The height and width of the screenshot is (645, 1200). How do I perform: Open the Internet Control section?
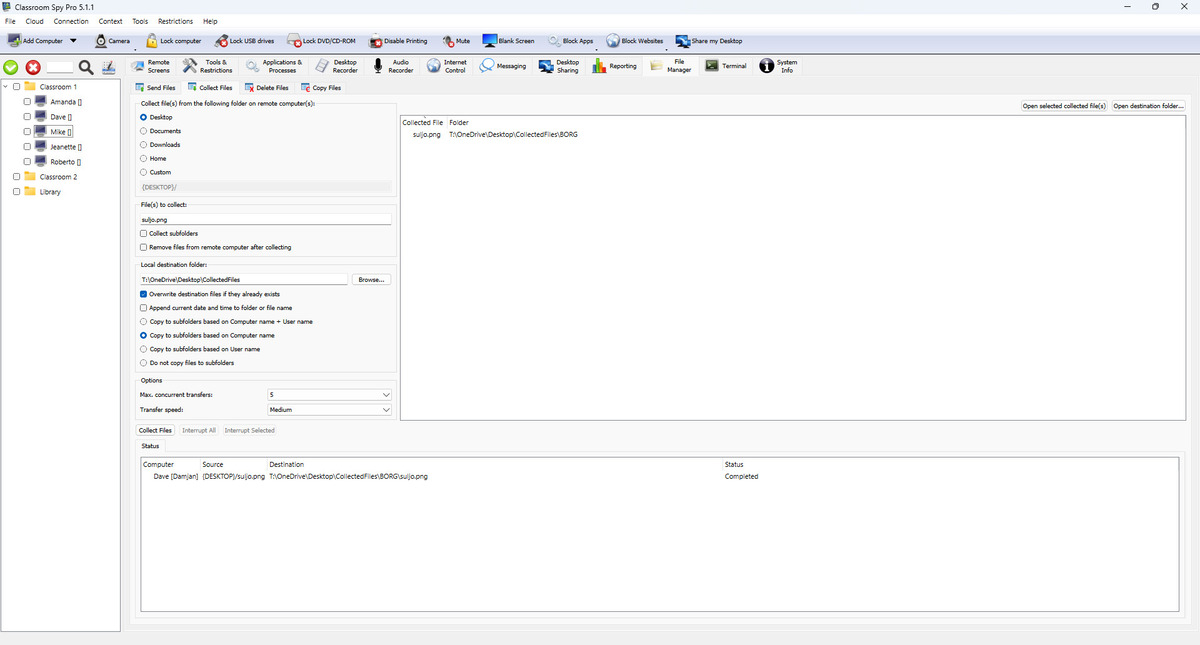point(432,66)
